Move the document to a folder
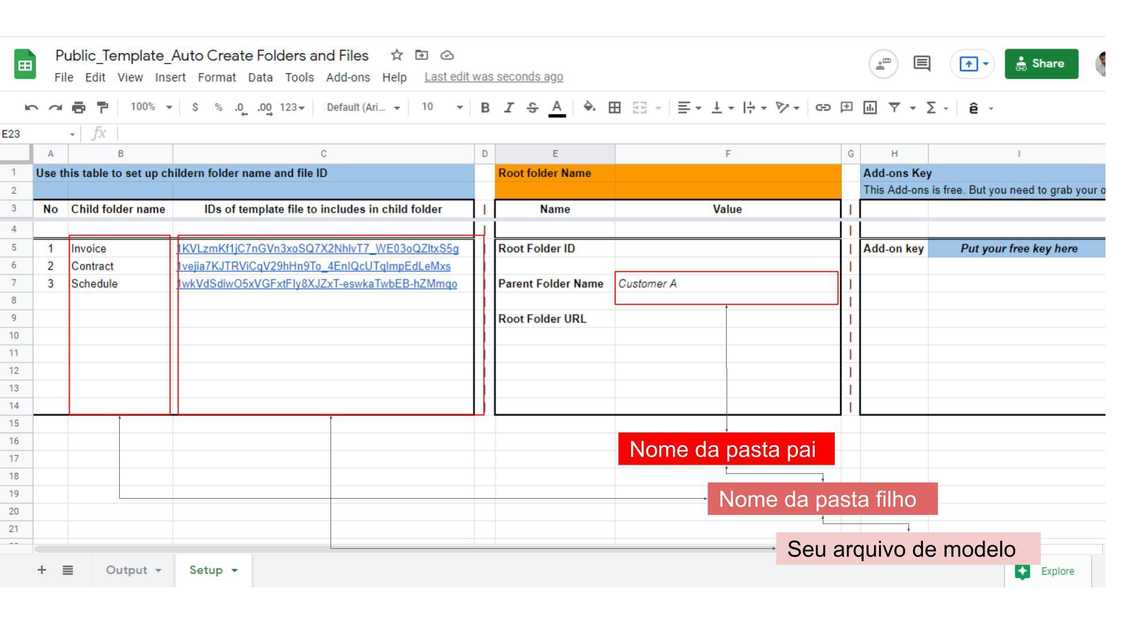The height and width of the screenshot is (622, 1140). [x=422, y=55]
